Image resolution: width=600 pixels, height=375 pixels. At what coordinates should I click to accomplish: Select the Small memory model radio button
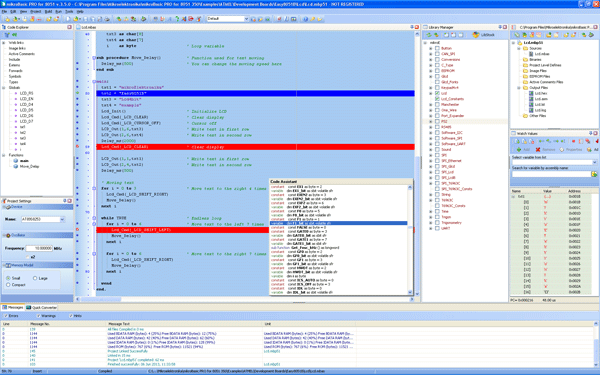[8, 278]
